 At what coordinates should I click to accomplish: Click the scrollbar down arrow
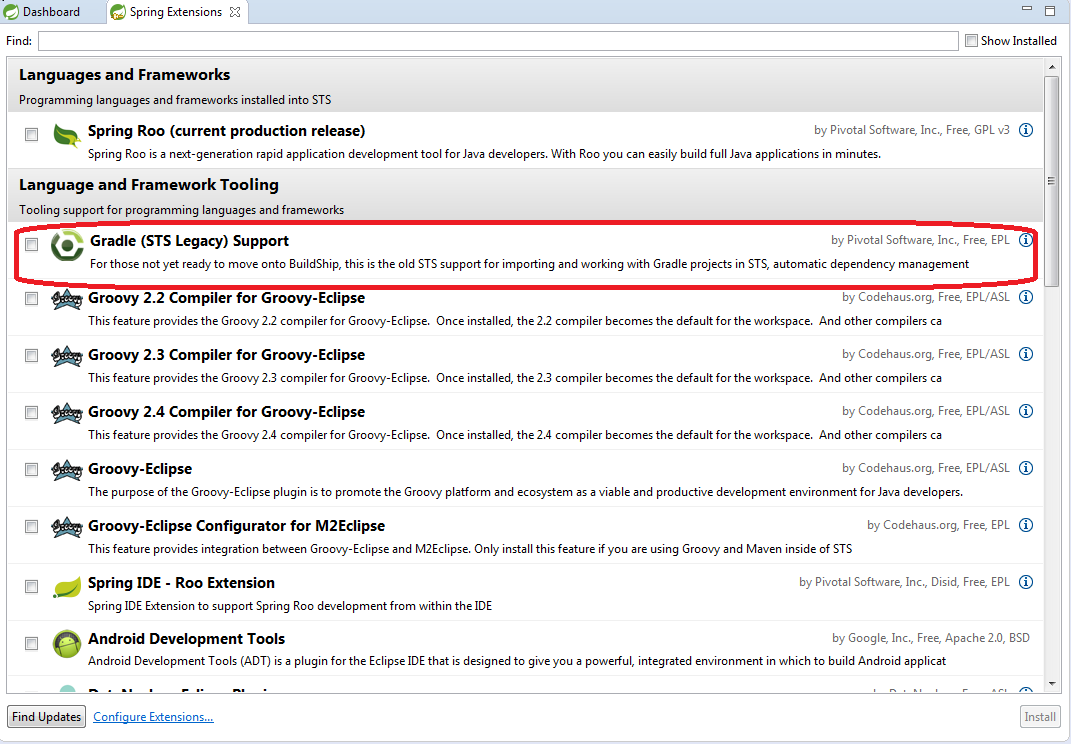[x=1051, y=685]
